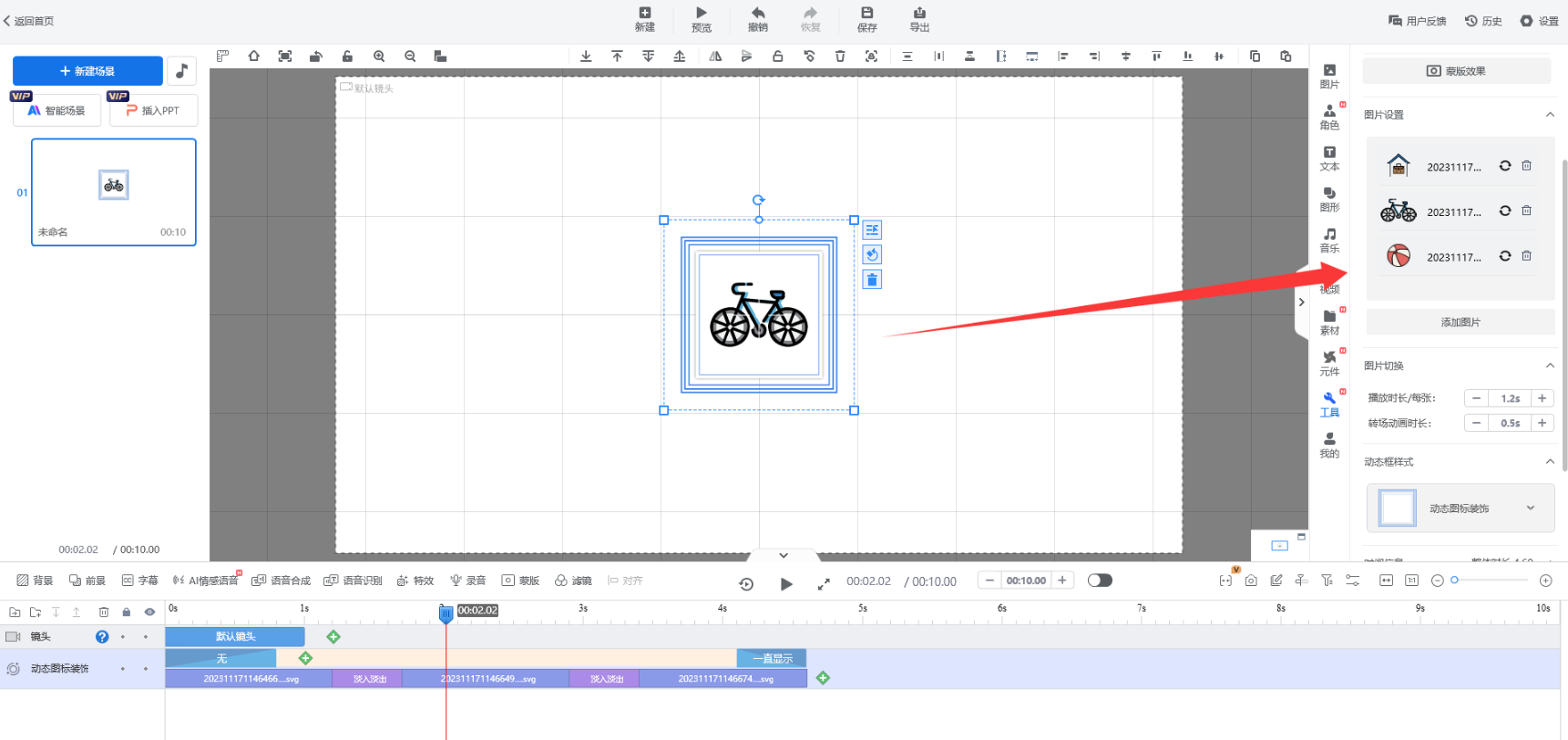This screenshot has height=740, width=1568.
Task: Open the Music (音乐) panel in sidebar
Action: pyautogui.click(x=1329, y=241)
